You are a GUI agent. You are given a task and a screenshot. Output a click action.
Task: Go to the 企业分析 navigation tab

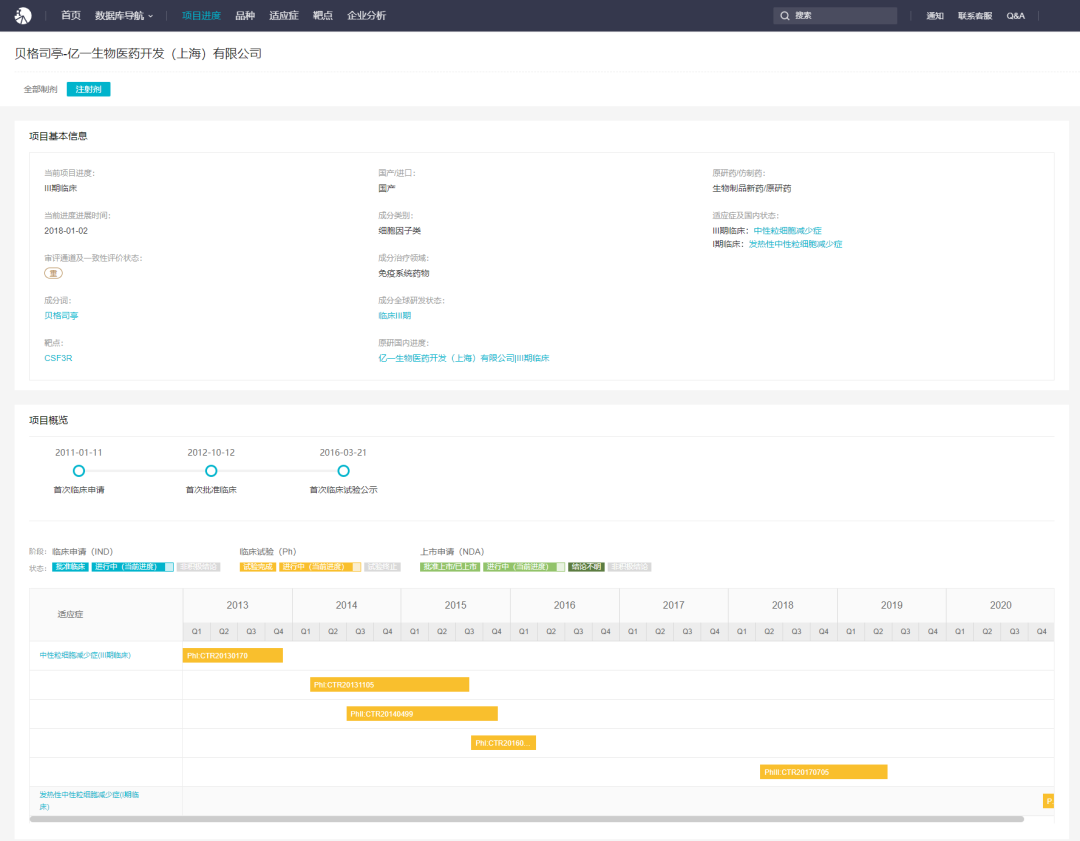366,16
